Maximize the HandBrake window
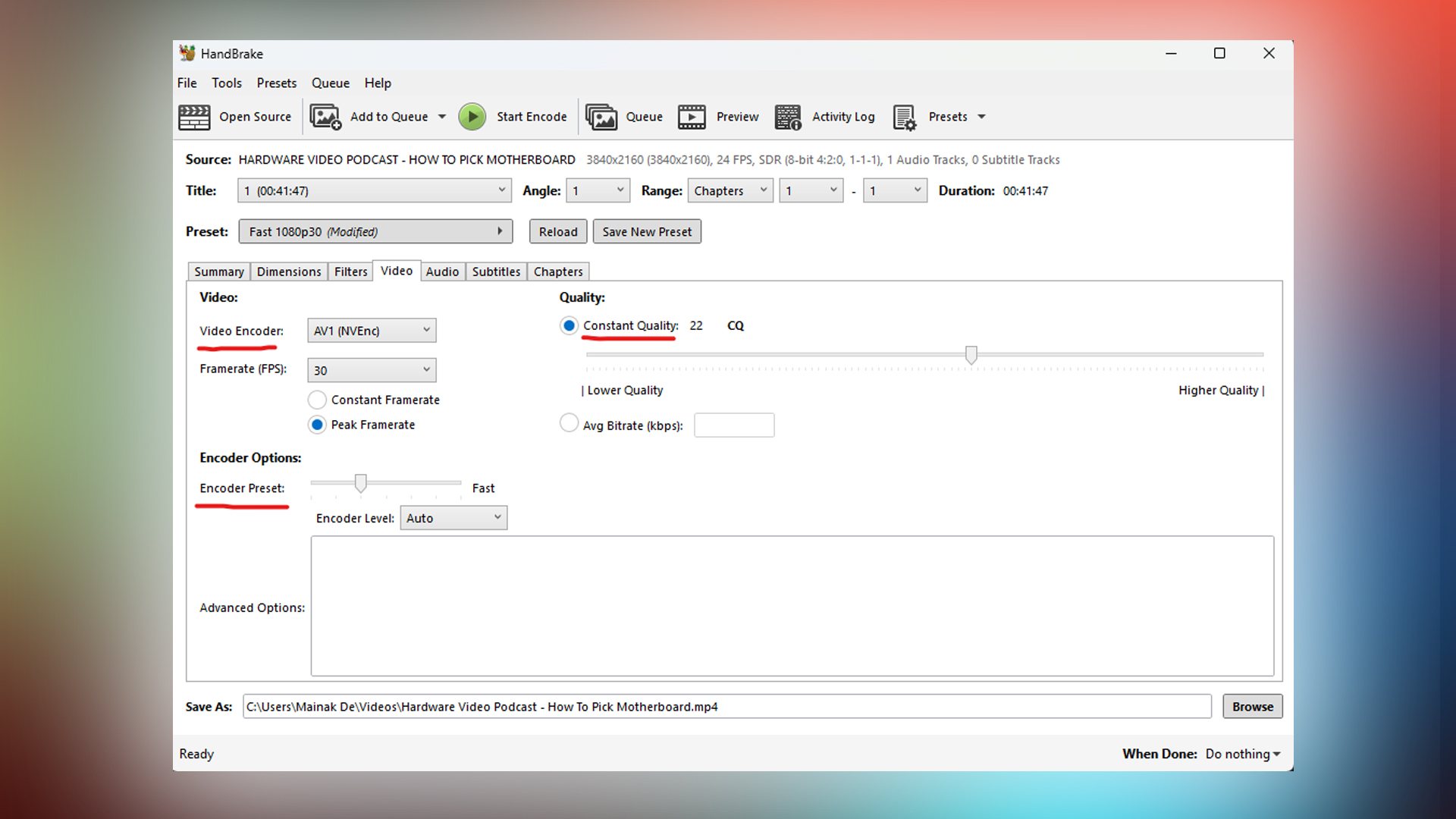Screen dimensions: 1456x819 tap(1219, 53)
